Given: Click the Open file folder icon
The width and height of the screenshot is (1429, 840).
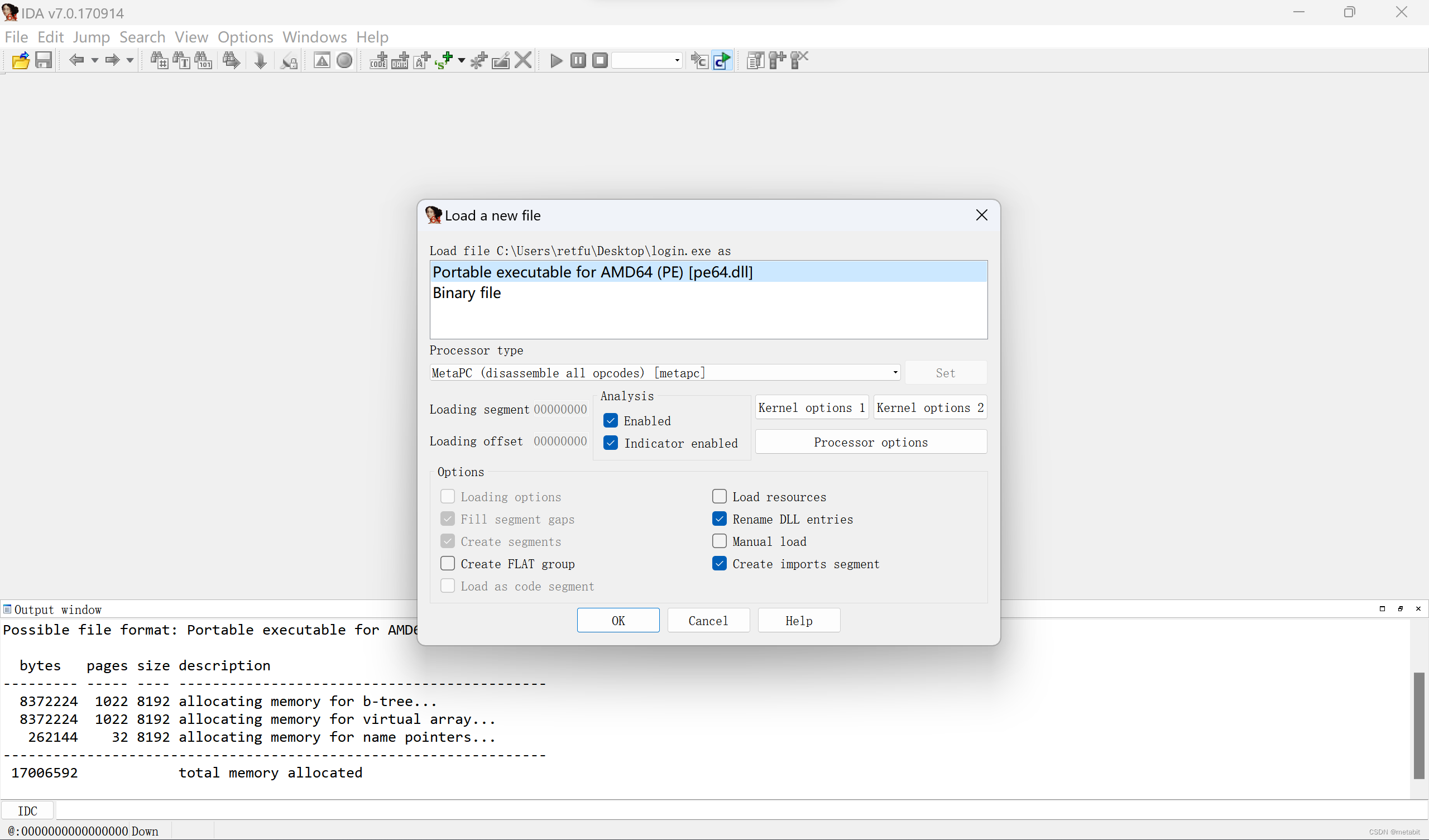Looking at the screenshot, I should (x=21, y=60).
